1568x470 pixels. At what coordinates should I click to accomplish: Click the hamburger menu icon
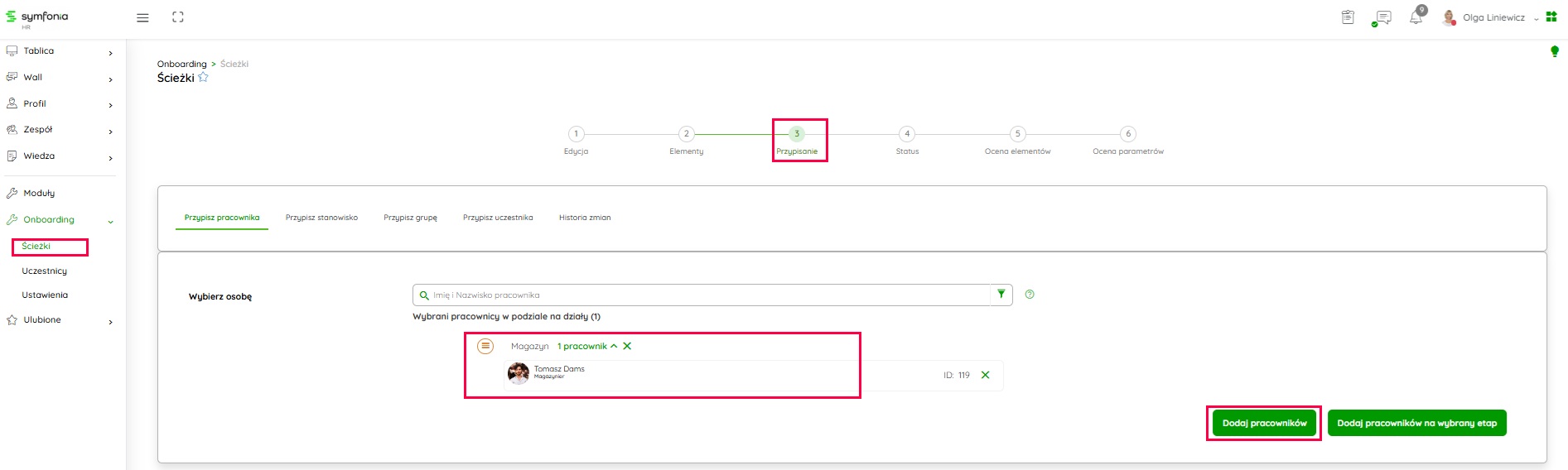142,17
